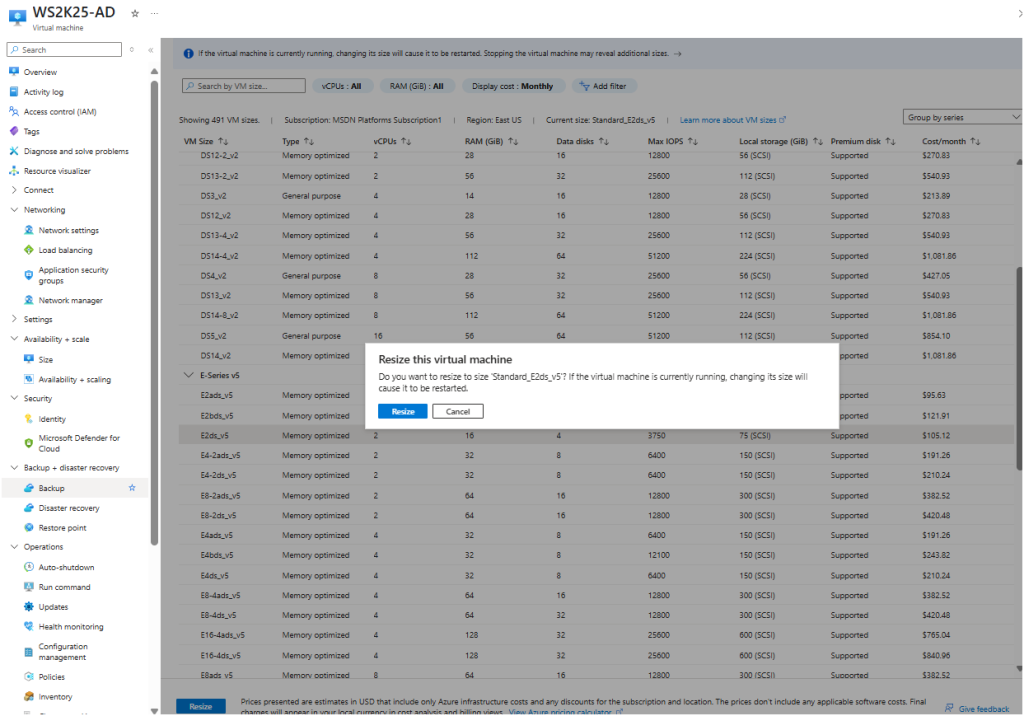Image resolution: width=1024 pixels, height=716 pixels.
Task: Favorite the VM with the star icon
Action: click(135, 13)
